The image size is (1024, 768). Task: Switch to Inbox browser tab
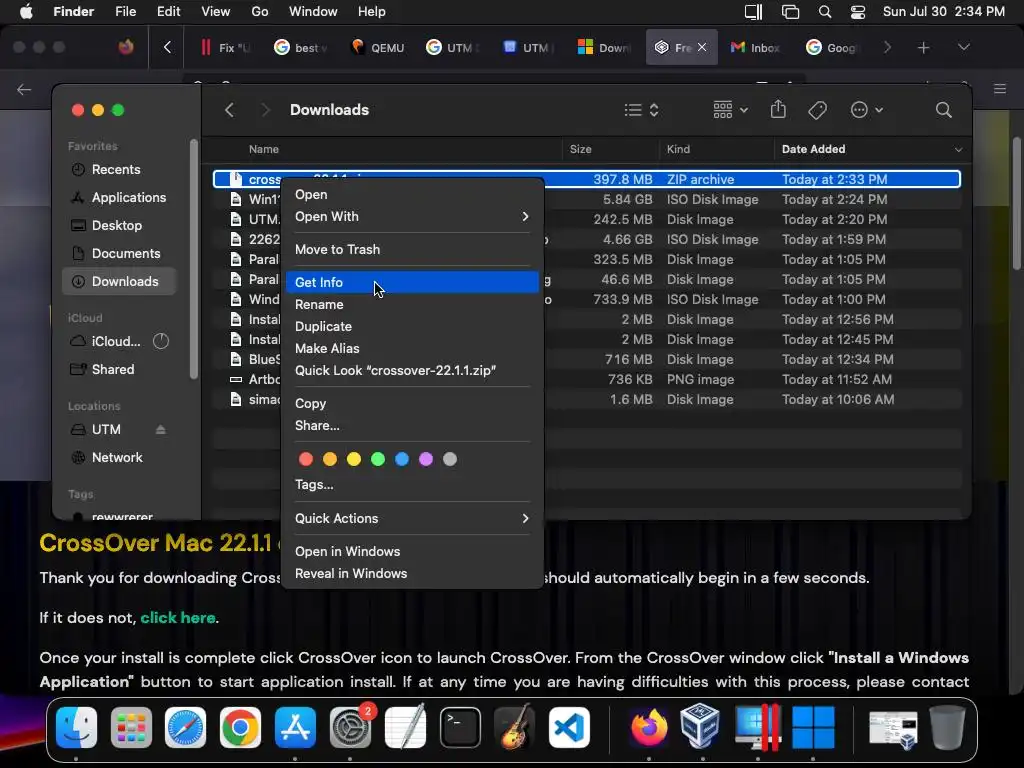(x=756, y=47)
